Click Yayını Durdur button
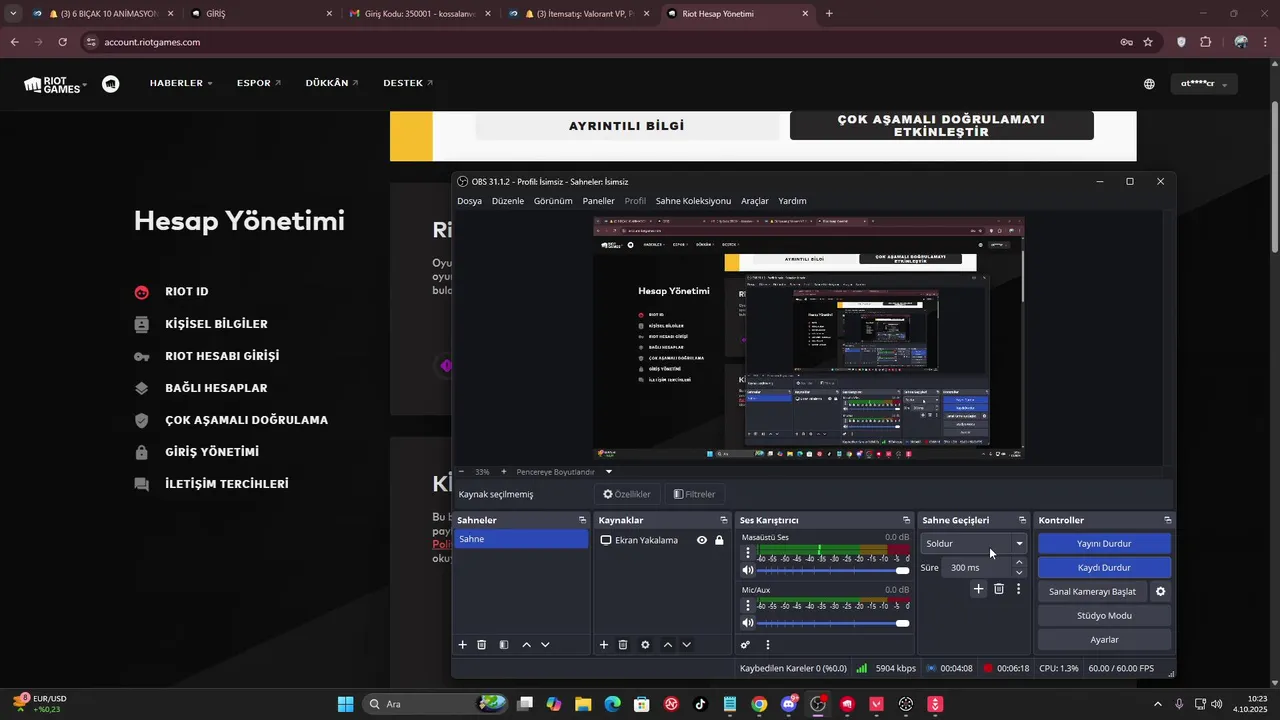Screen dimensions: 1280x720 coord(1104,544)
